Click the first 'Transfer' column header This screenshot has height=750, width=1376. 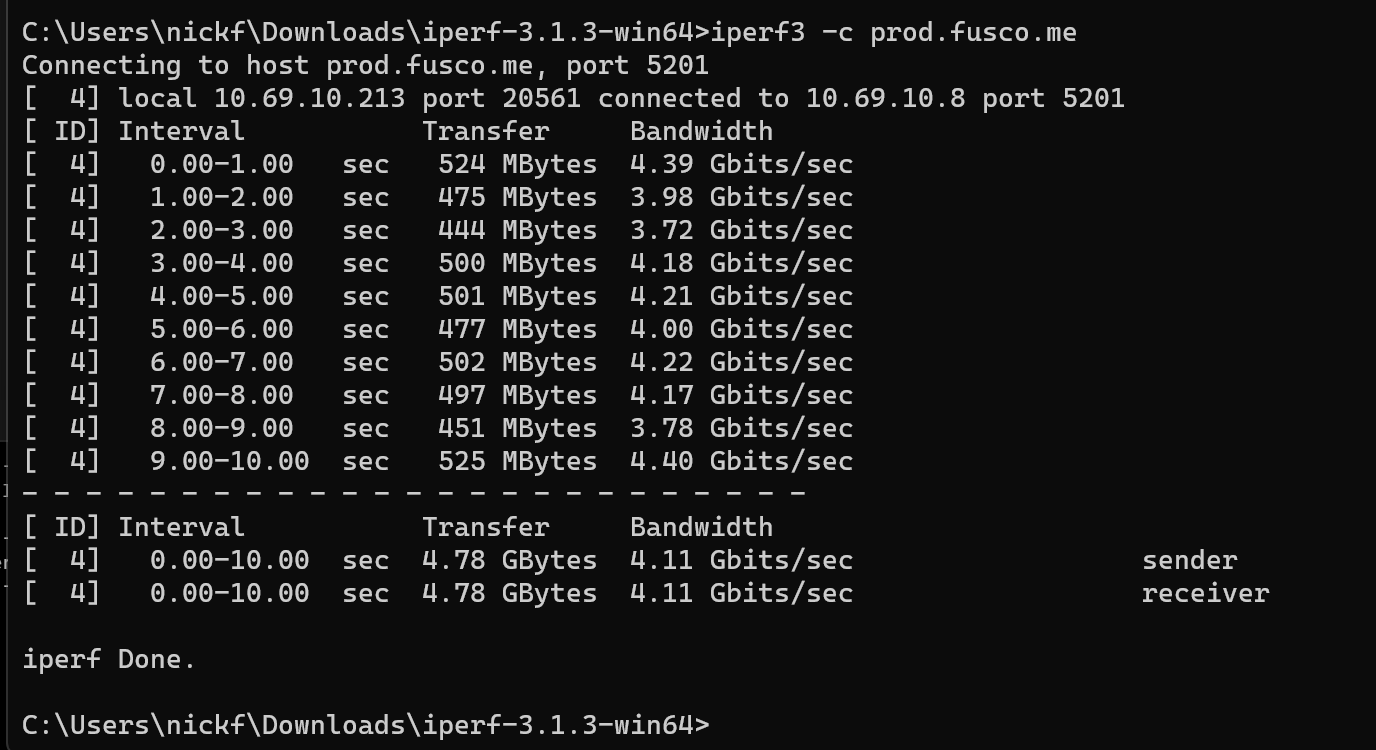(x=485, y=132)
